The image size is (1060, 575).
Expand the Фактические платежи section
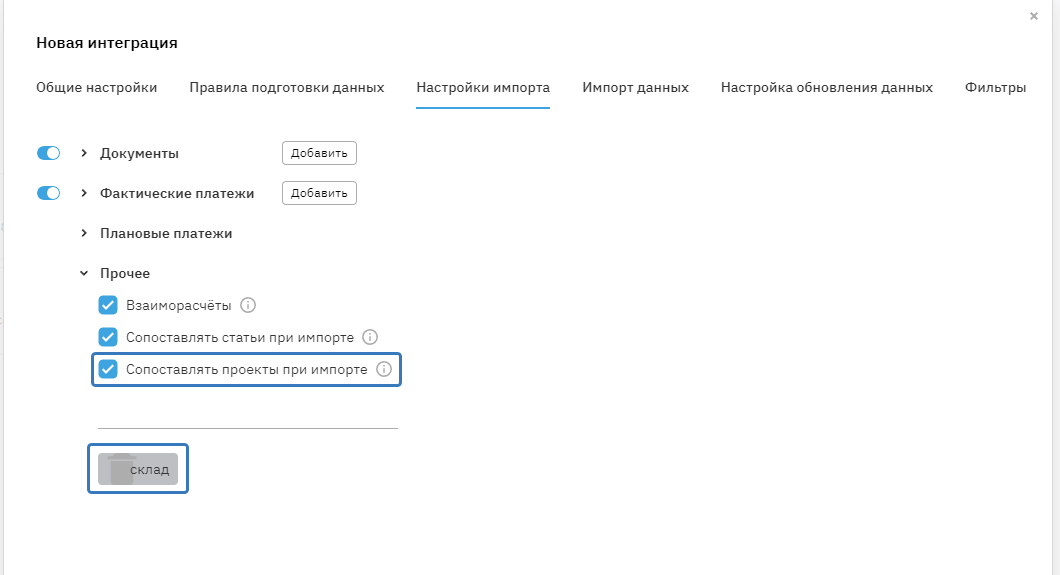(x=84, y=193)
